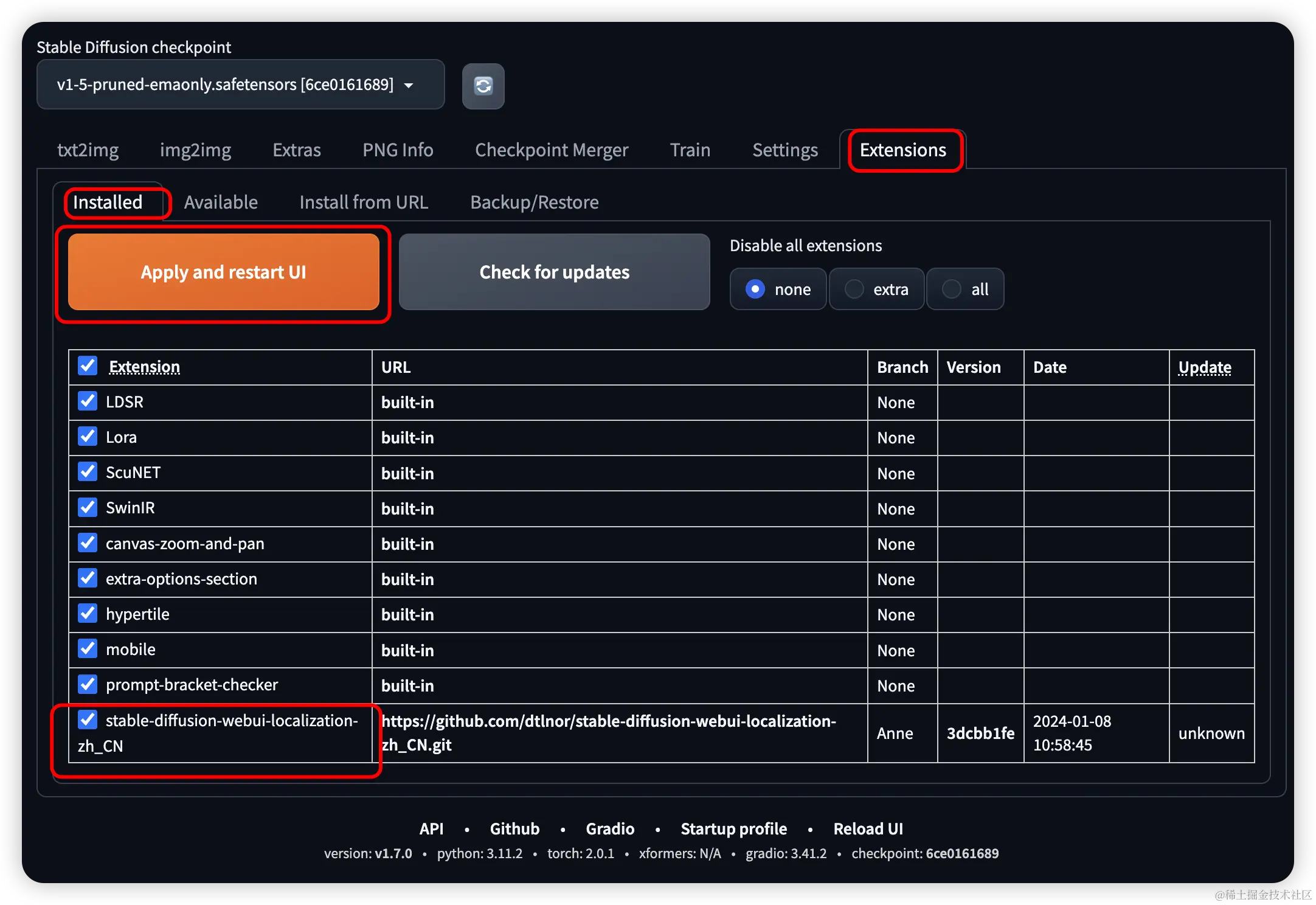Uncheck the LDSR extension checkbox
Screen dimensions: 1316x905
(88, 401)
